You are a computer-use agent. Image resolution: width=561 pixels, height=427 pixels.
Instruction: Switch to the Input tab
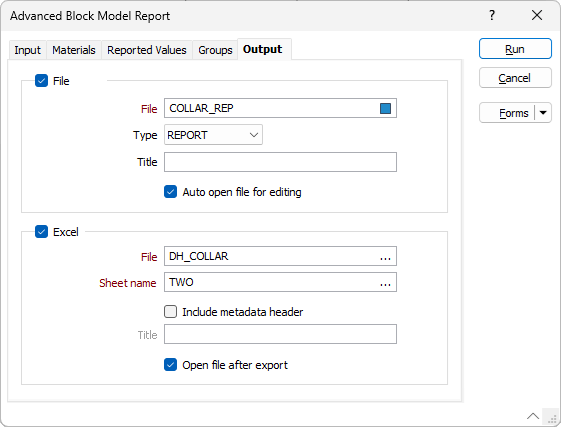click(x=28, y=50)
